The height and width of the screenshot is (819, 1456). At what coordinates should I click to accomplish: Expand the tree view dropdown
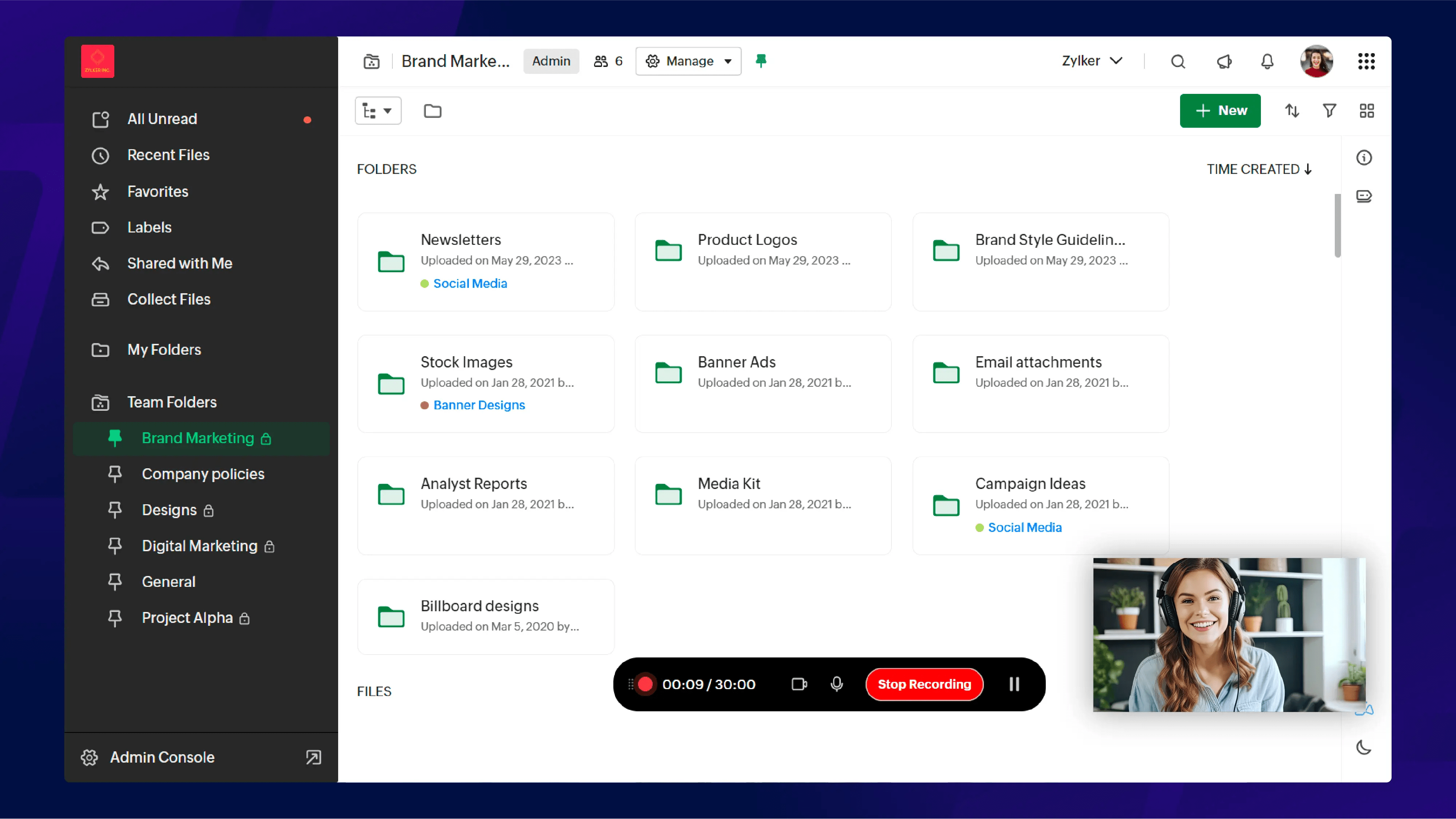click(377, 111)
